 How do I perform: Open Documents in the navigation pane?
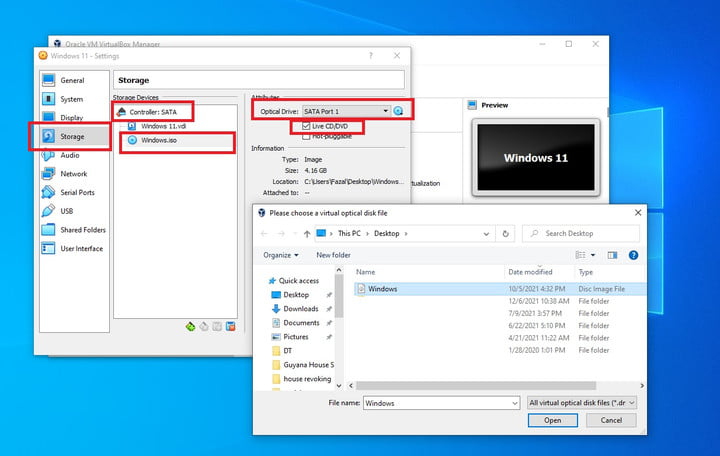301,323
